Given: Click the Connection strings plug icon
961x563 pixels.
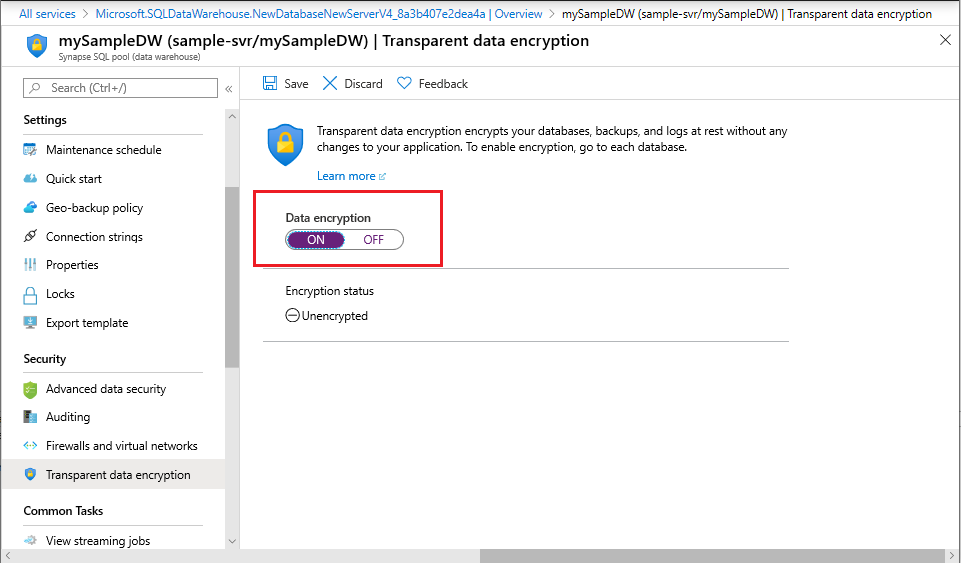Looking at the screenshot, I should [30, 236].
